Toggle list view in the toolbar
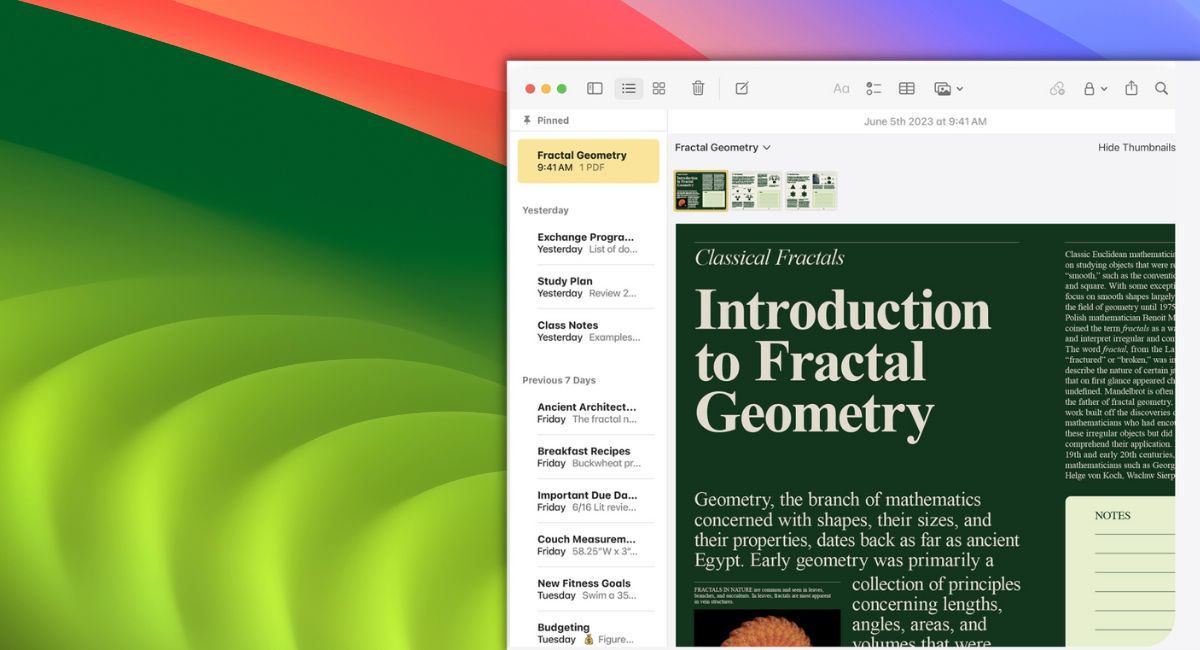This screenshot has width=1200, height=650. 628,88
